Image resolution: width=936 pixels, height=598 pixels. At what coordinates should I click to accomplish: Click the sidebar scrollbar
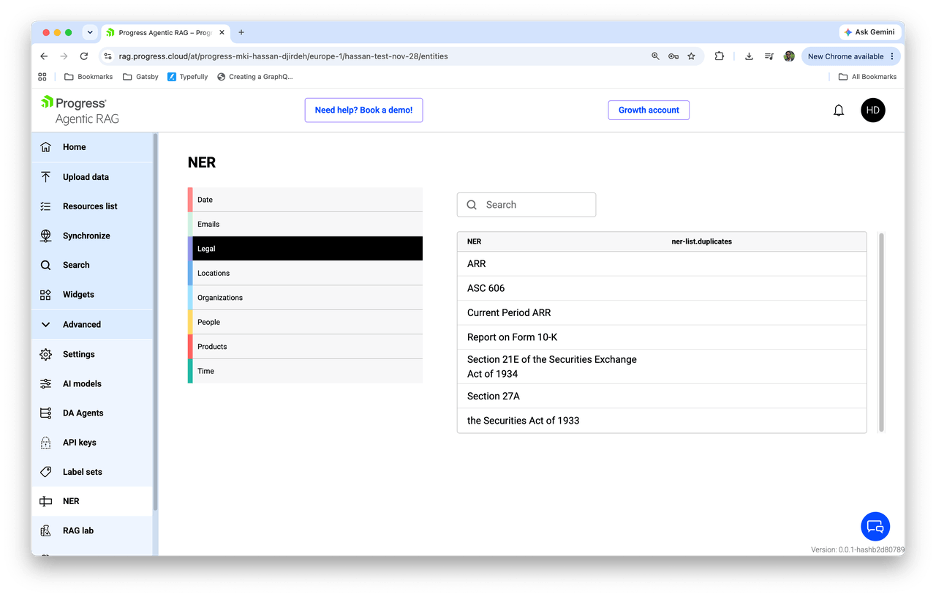coord(155,322)
